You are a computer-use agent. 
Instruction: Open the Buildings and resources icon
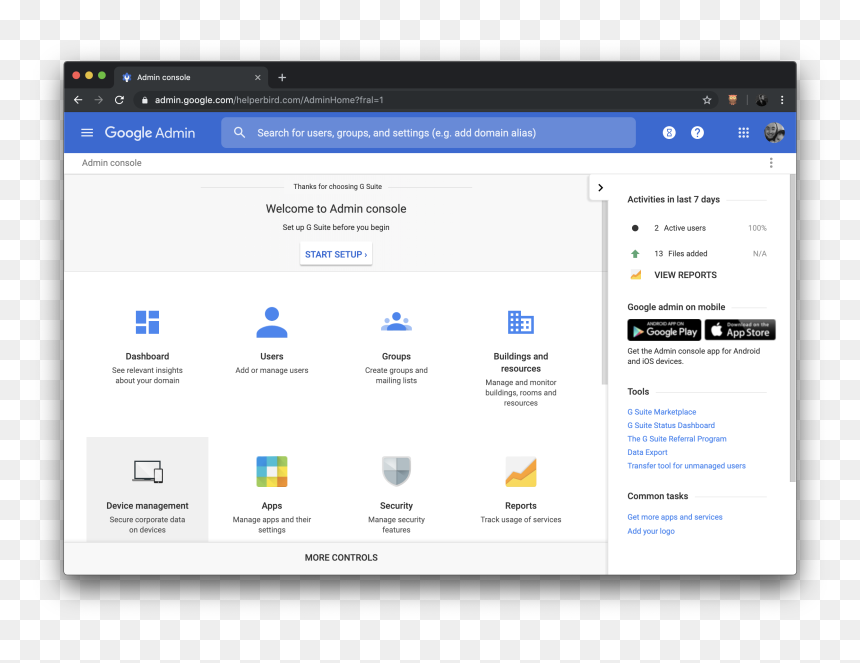tap(520, 322)
